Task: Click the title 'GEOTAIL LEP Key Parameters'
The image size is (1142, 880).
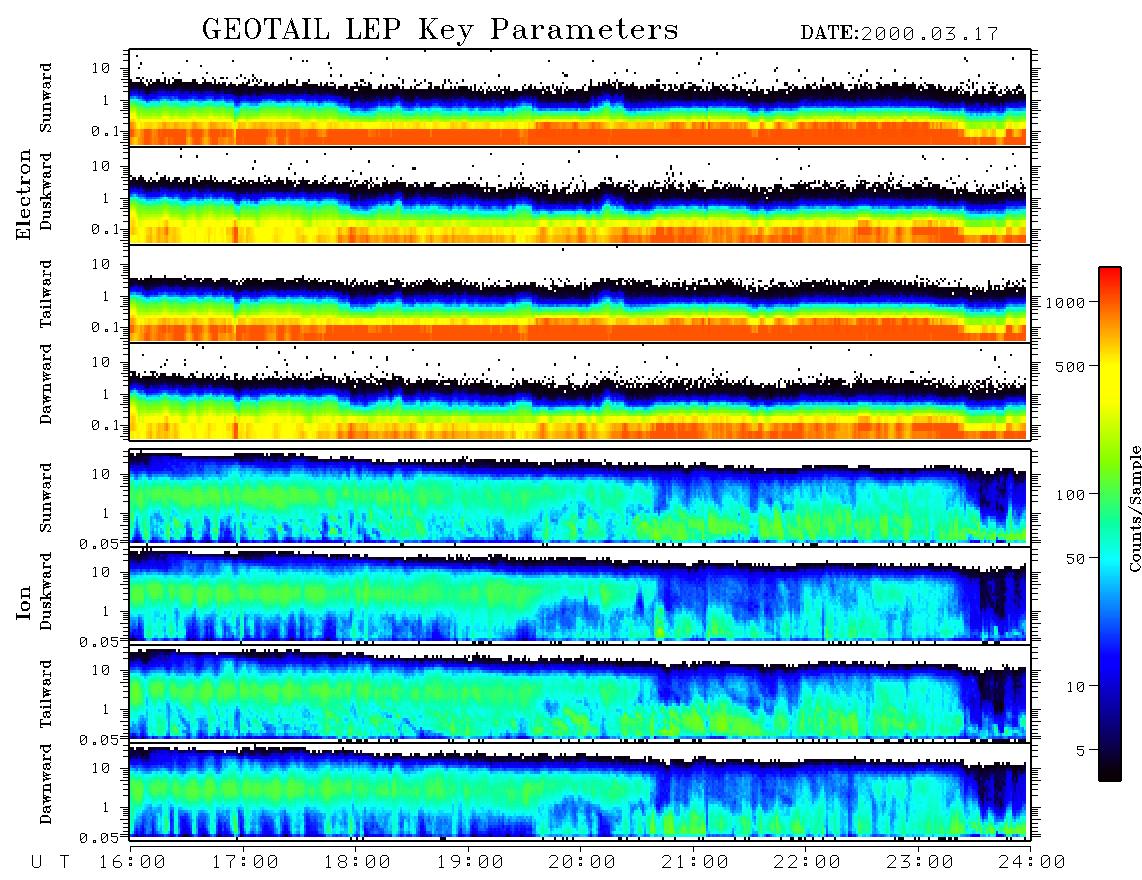Action: tap(440, 29)
